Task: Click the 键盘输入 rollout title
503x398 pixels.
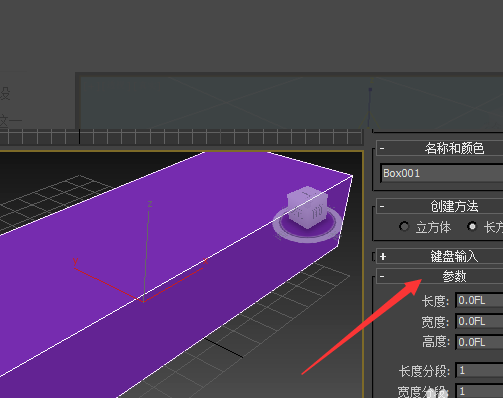Action: 454,256
